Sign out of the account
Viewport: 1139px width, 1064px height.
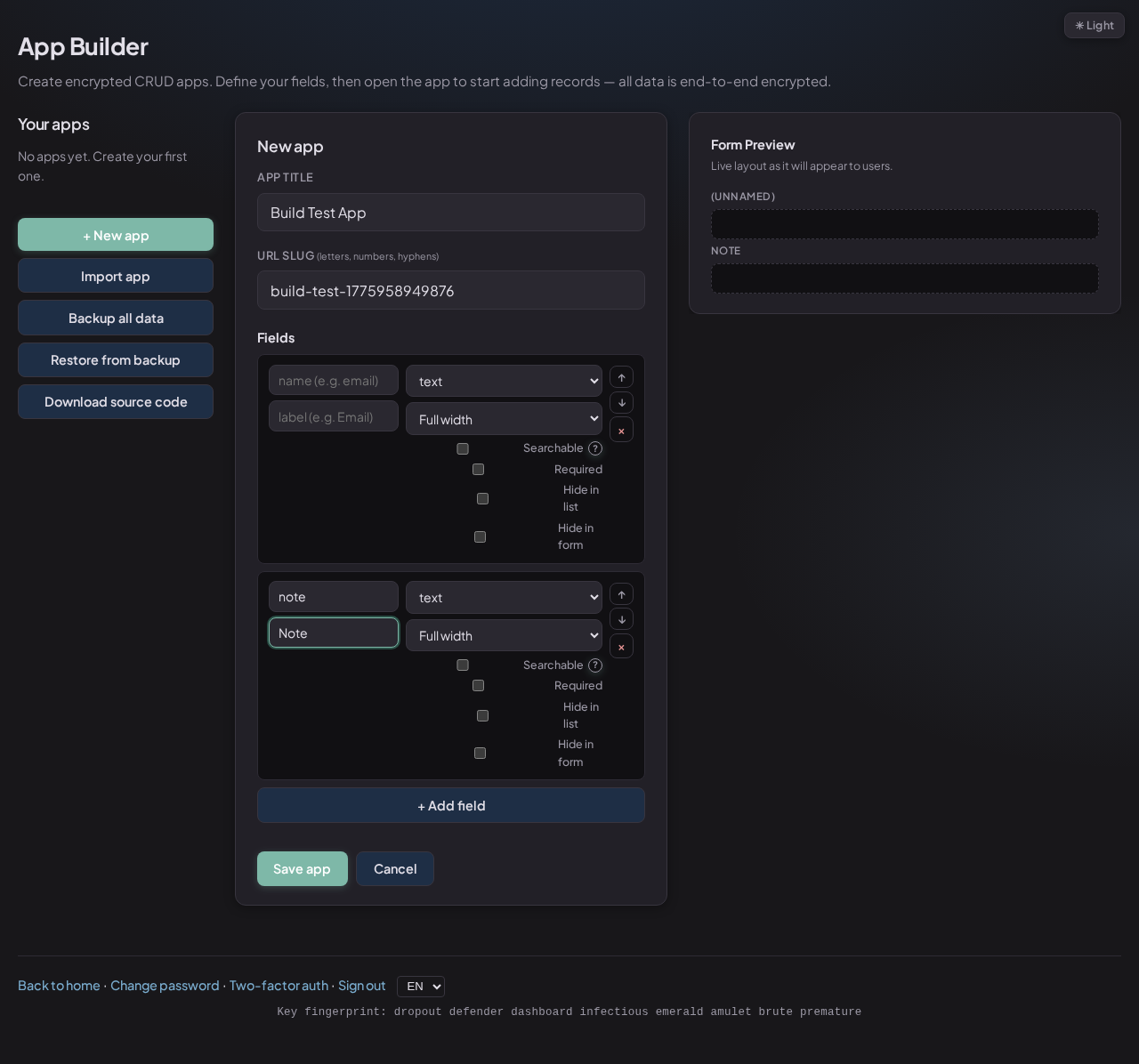point(361,985)
